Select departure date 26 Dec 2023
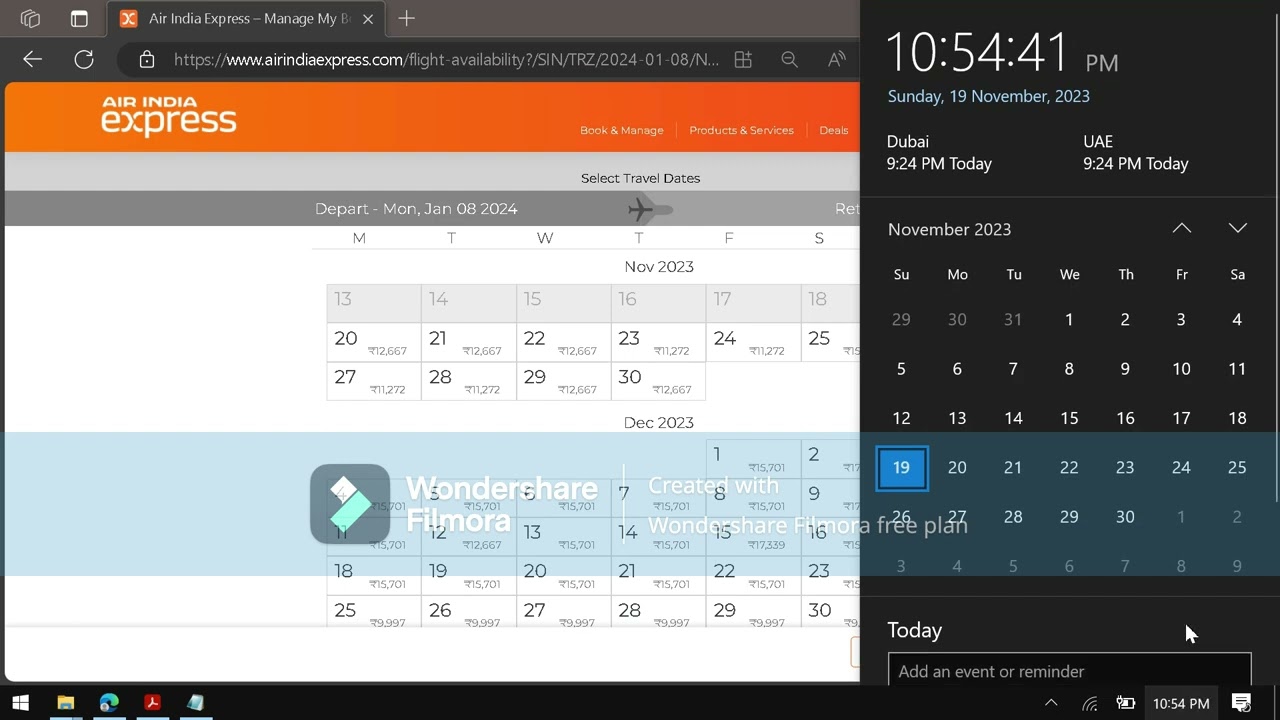This screenshot has height=720, width=1280. click(469, 612)
